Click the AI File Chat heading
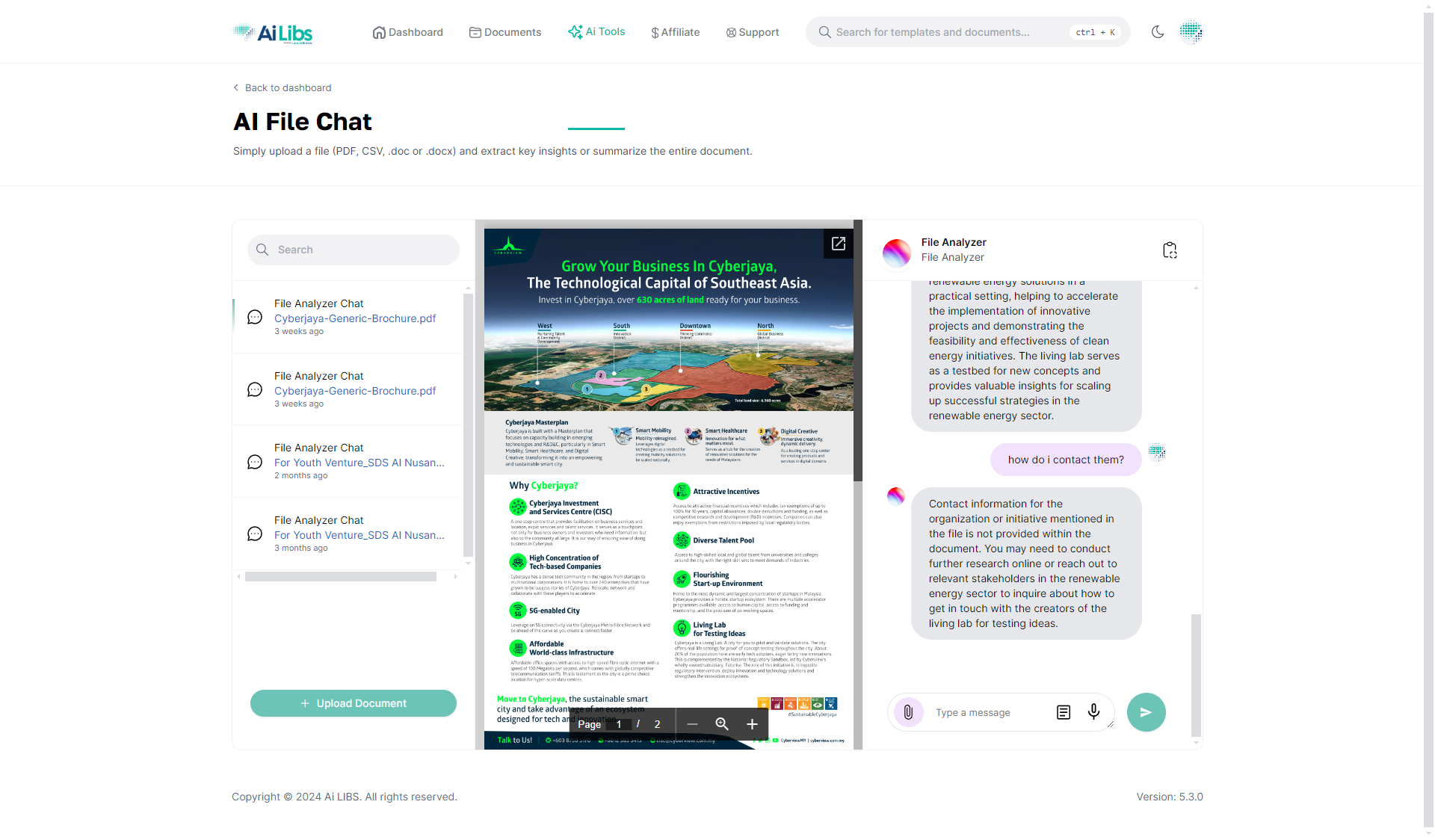Viewport: 1435px width, 840px height. [x=303, y=122]
